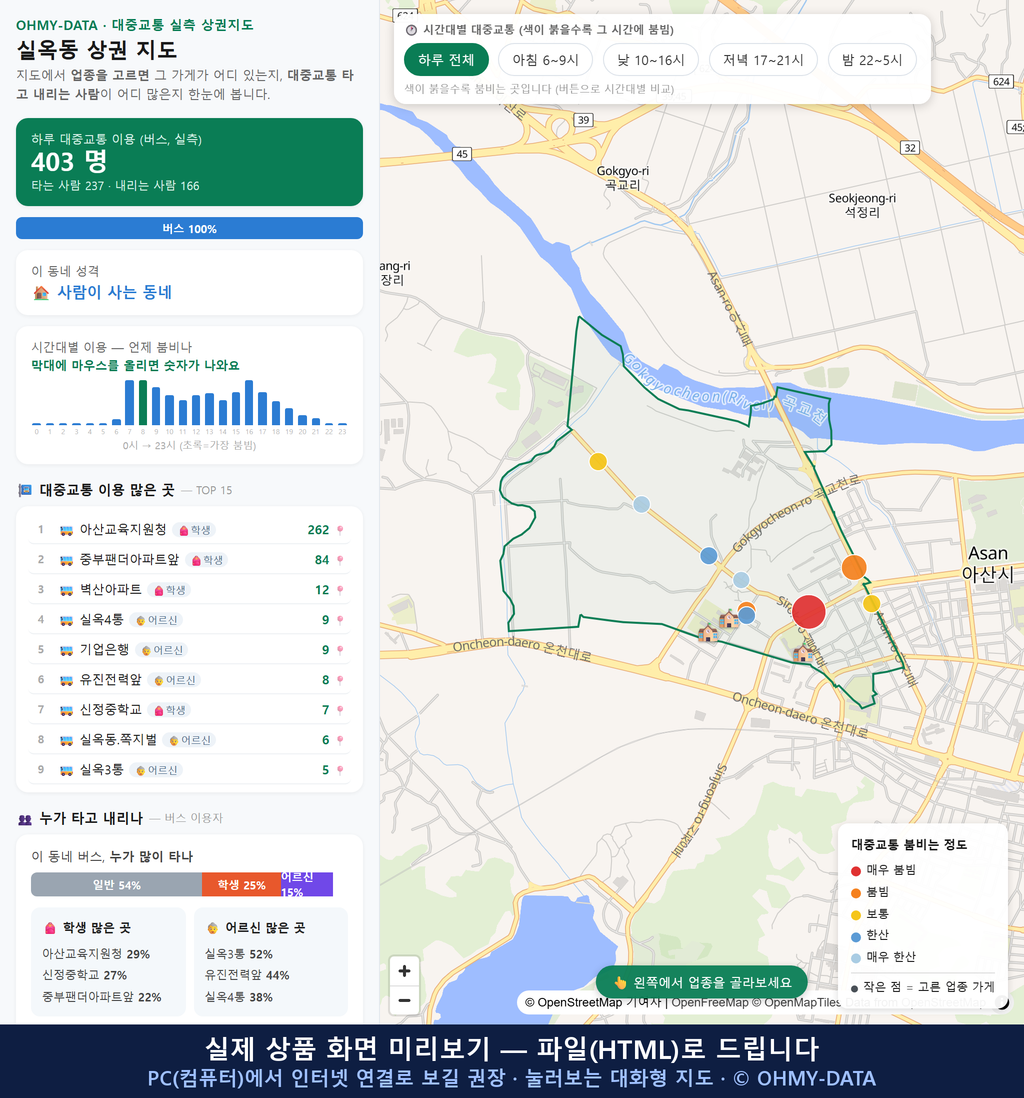This screenshot has width=1024, height=1098.
Task: Select the 중부팬더아파트앞 stop name
Action: pyautogui.click(x=130, y=560)
